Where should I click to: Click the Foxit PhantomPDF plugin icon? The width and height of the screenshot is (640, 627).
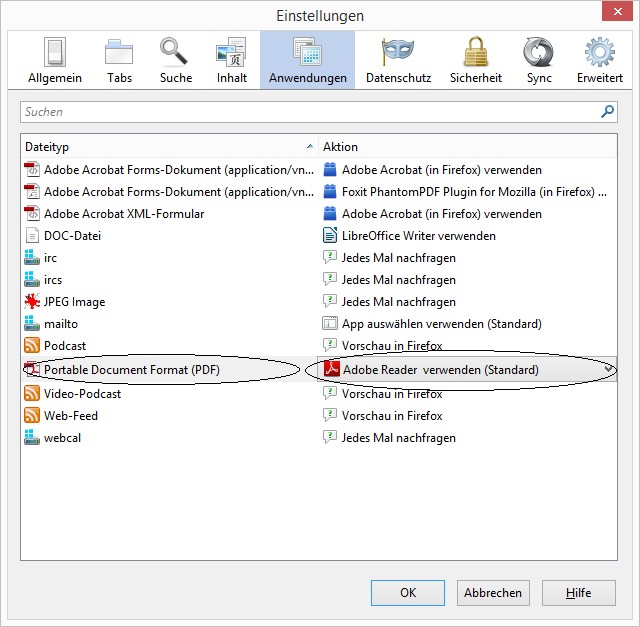click(x=330, y=191)
